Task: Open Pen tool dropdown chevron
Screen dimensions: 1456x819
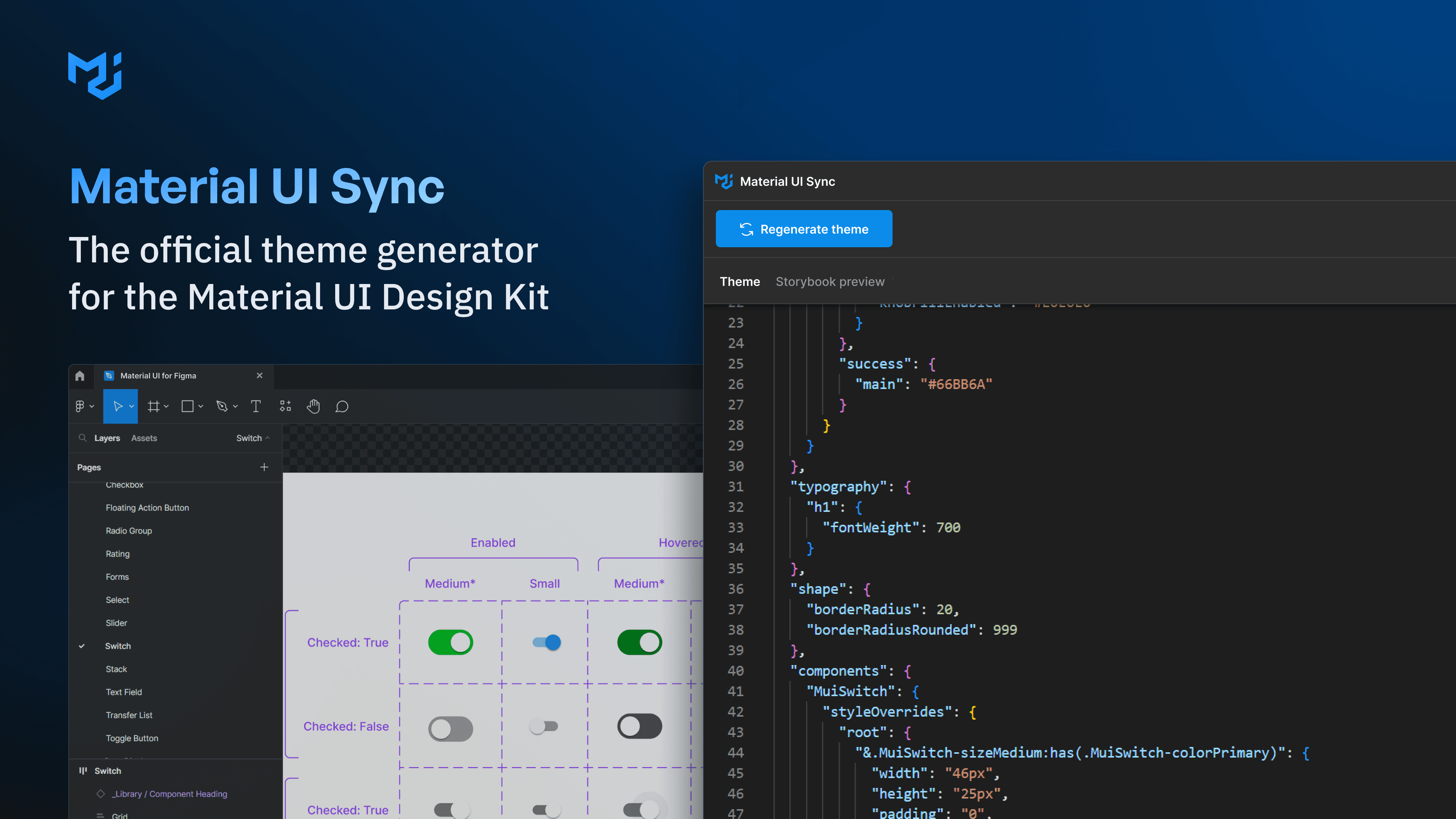Action: 235,406
